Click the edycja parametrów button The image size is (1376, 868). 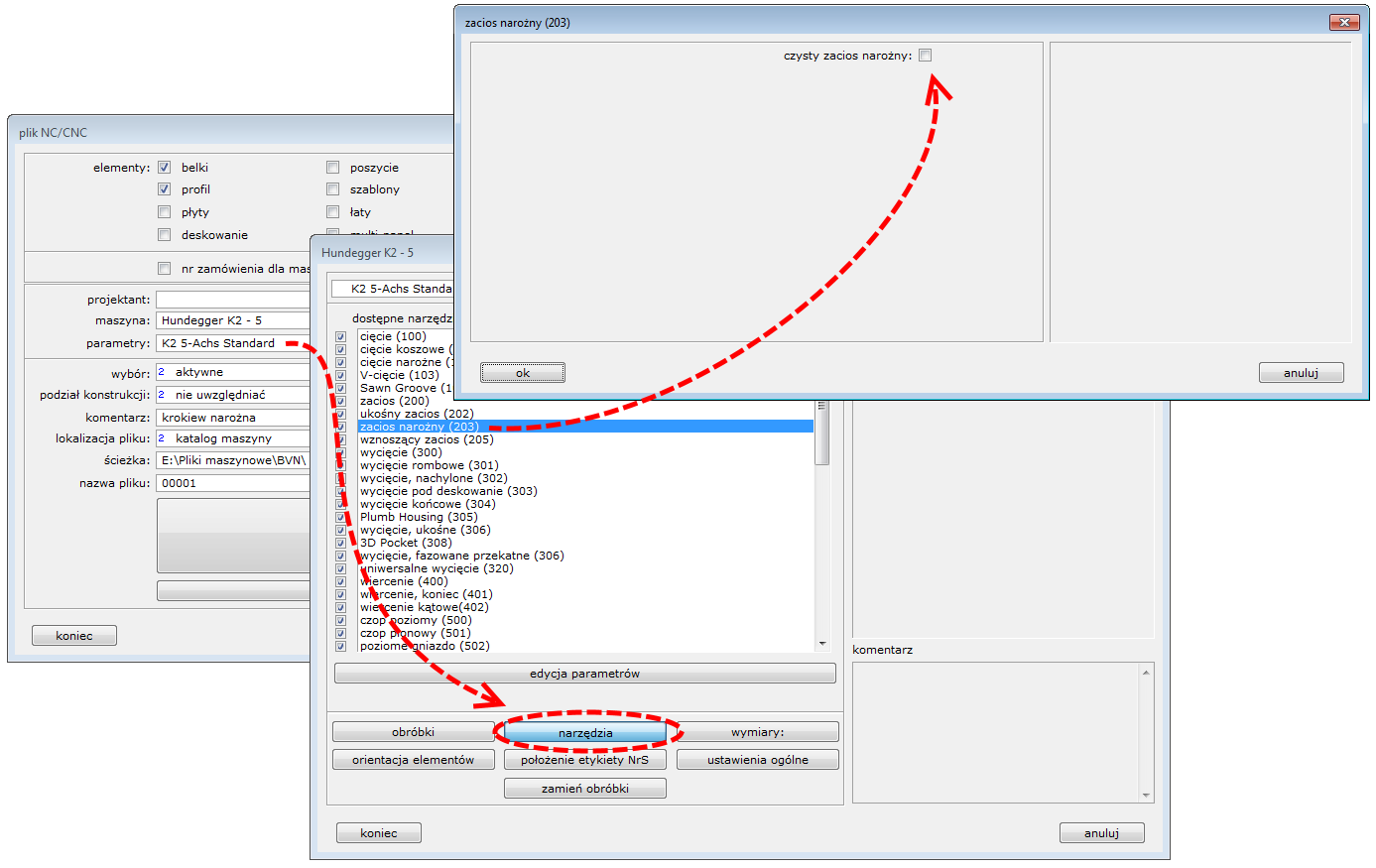(x=584, y=674)
